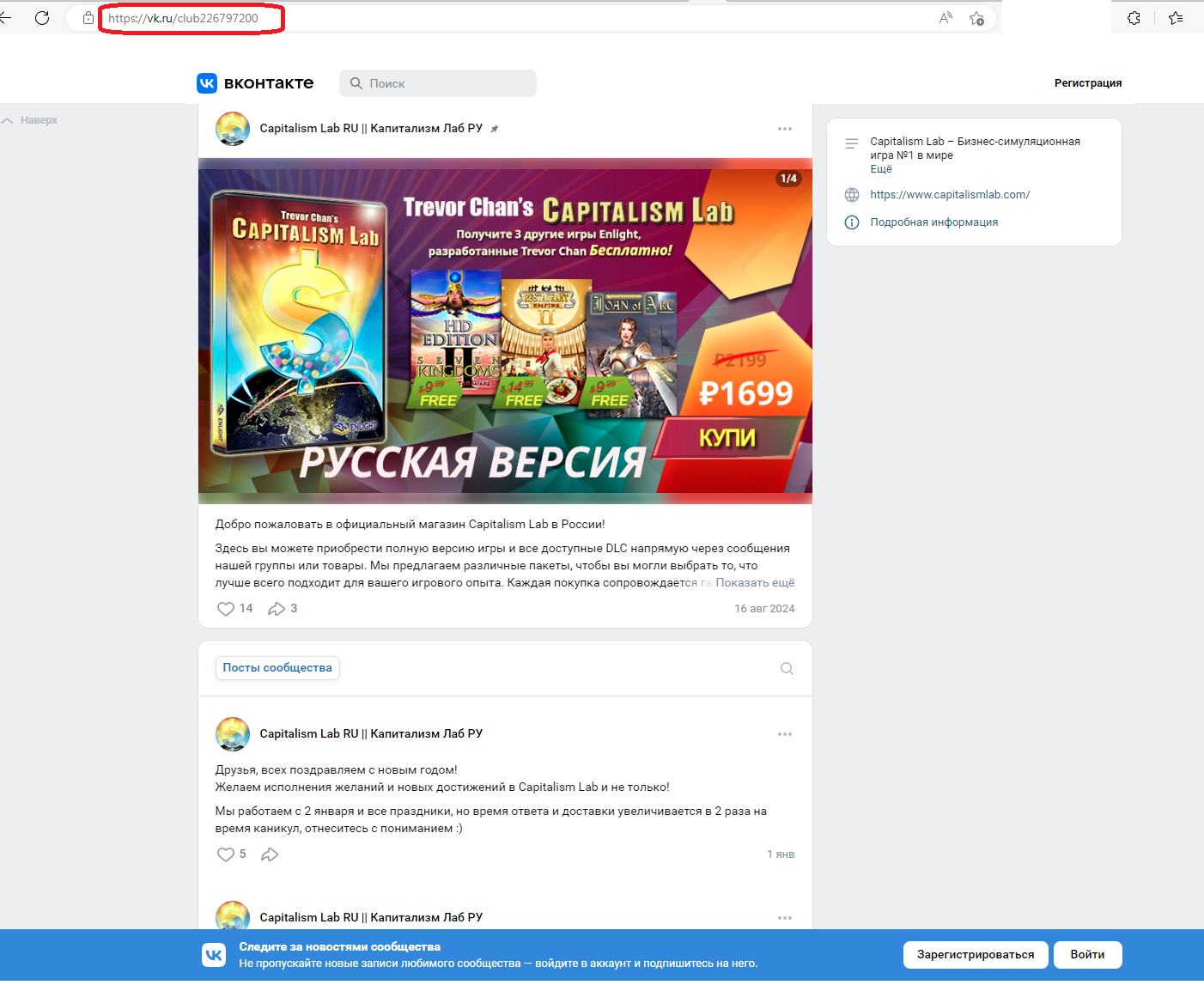Click the description lines icon in sidebar
This screenshot has height=985, width=1204.
pos(852,143)
